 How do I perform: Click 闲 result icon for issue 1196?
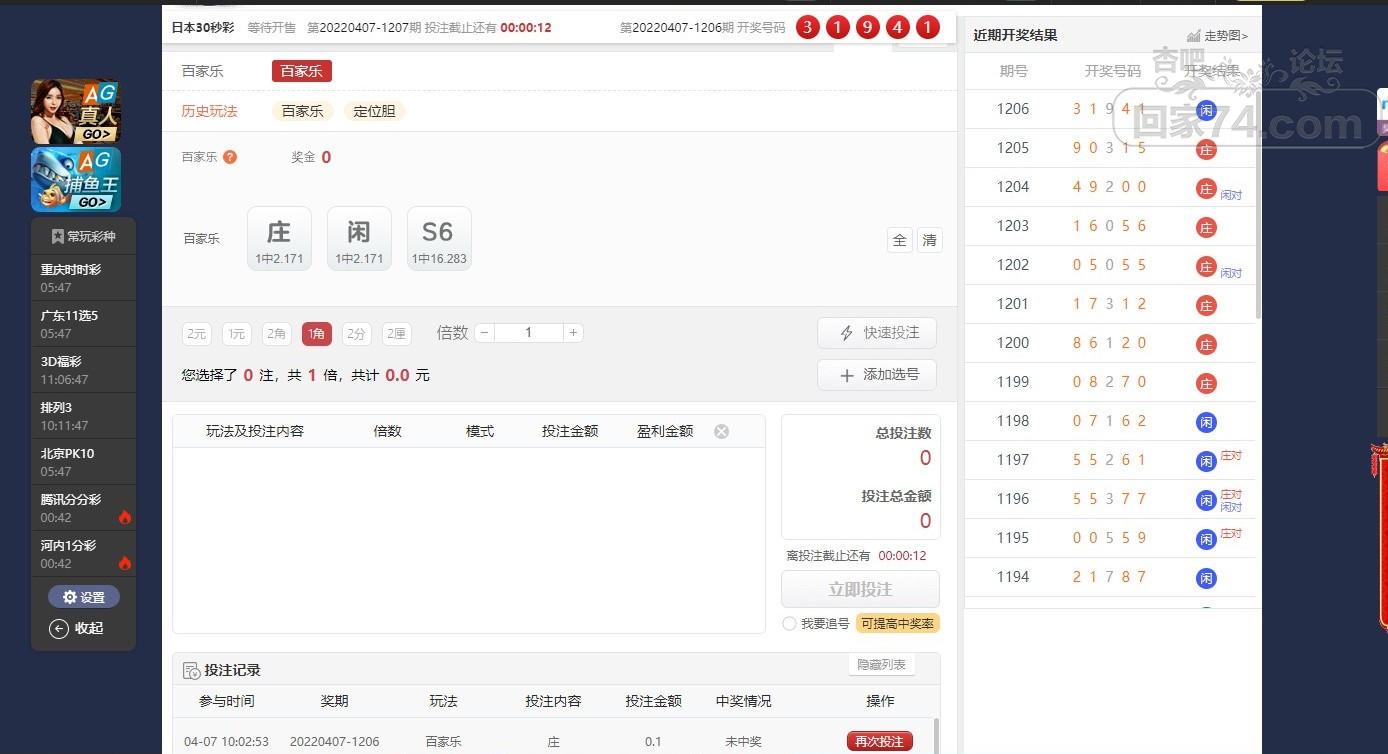click(x=1207, y=499)
